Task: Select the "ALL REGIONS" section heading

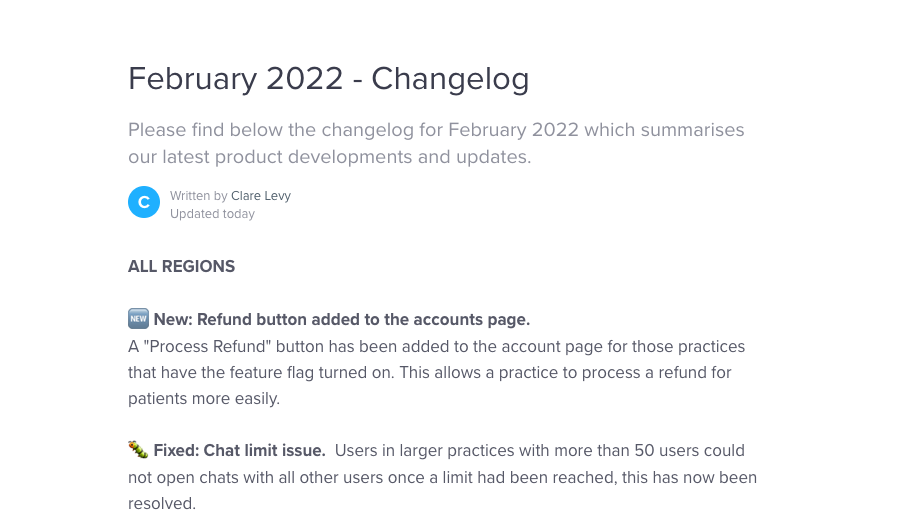Action: click(x=181, y=267)
